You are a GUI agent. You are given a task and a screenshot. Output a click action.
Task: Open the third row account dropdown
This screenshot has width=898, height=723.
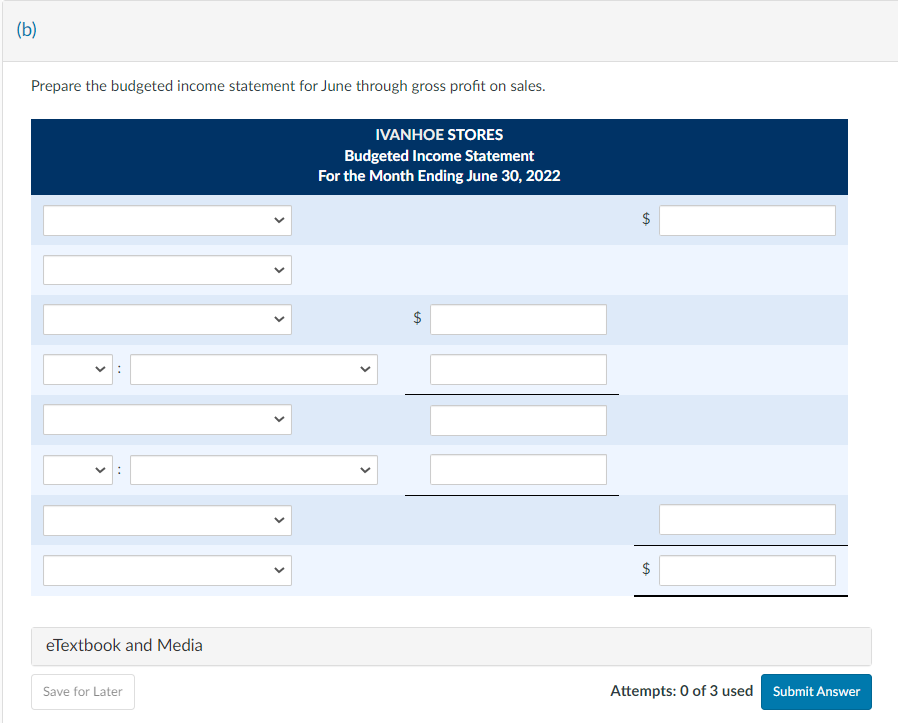coord(167,320)
